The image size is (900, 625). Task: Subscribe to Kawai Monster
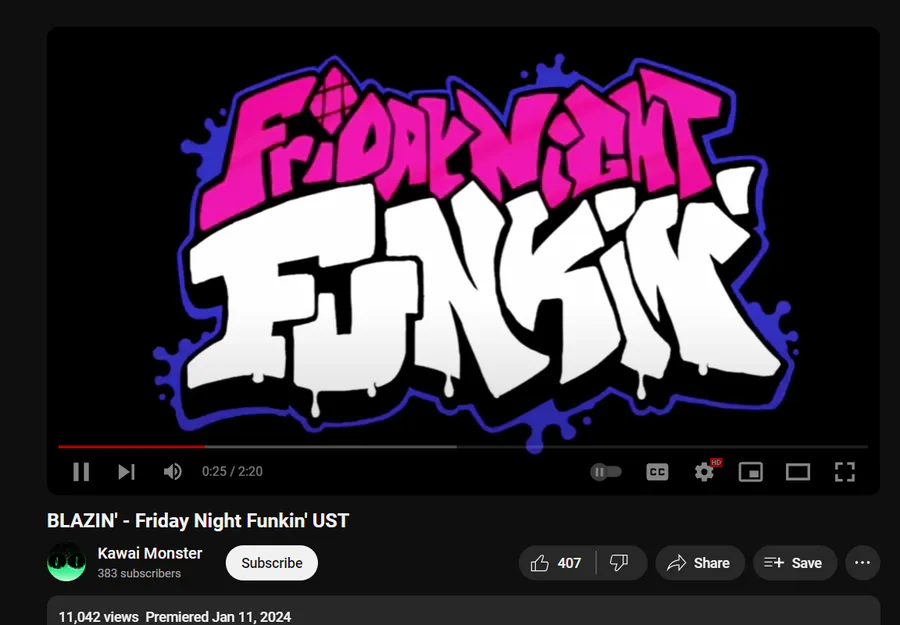pos(271,563)
